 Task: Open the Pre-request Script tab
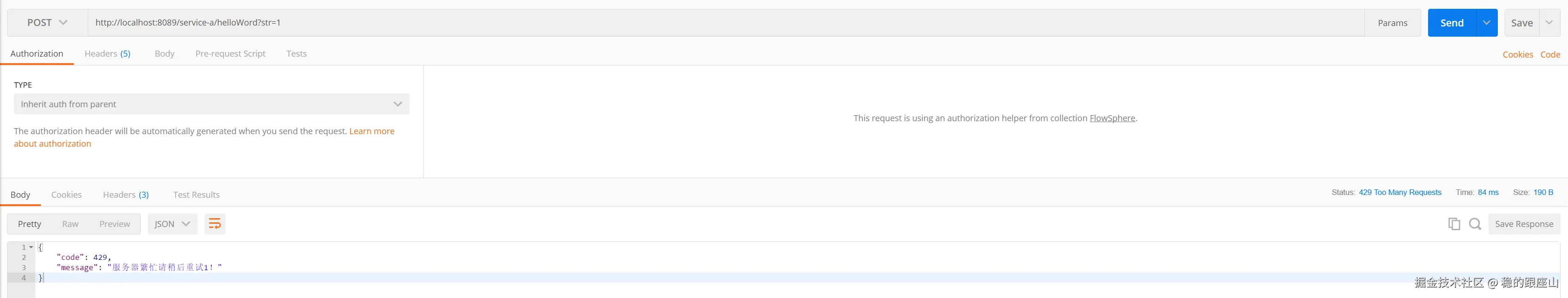point(230,53)
